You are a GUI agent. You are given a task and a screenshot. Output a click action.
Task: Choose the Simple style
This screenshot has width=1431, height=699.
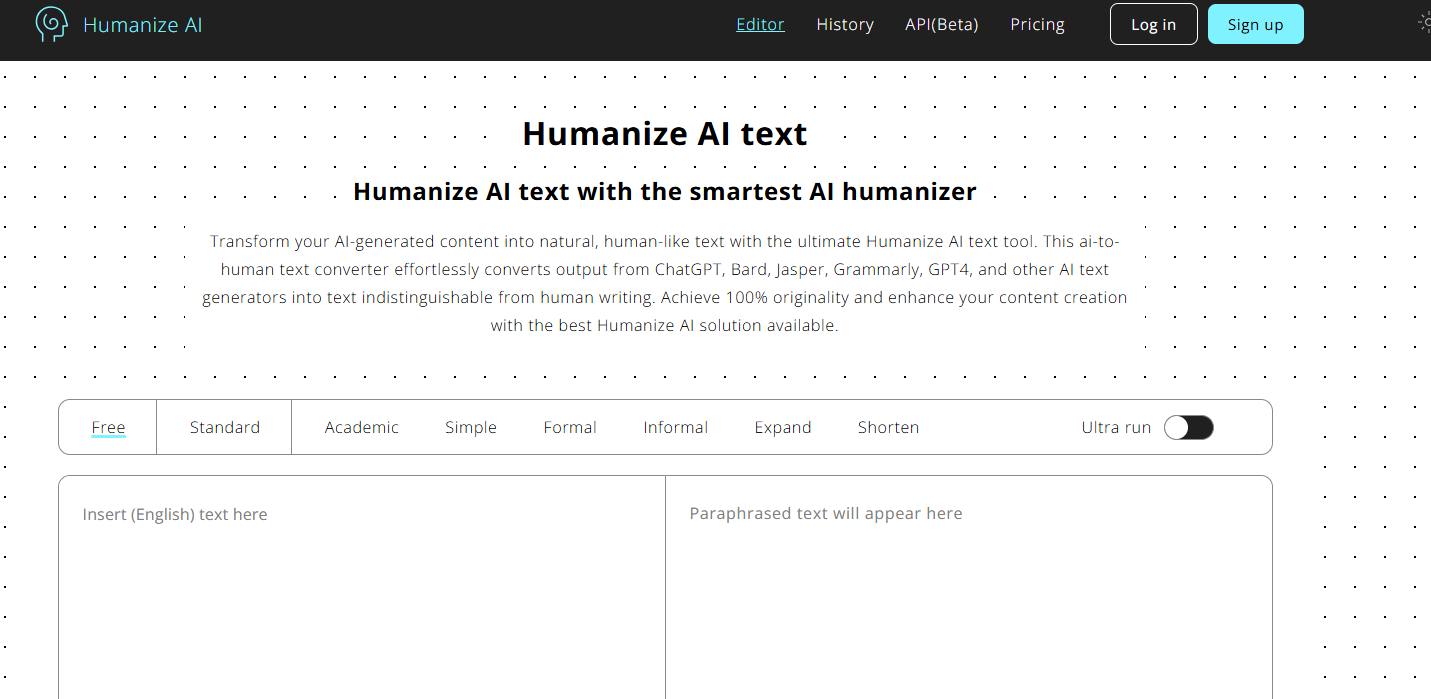click(x=471, y=427)
